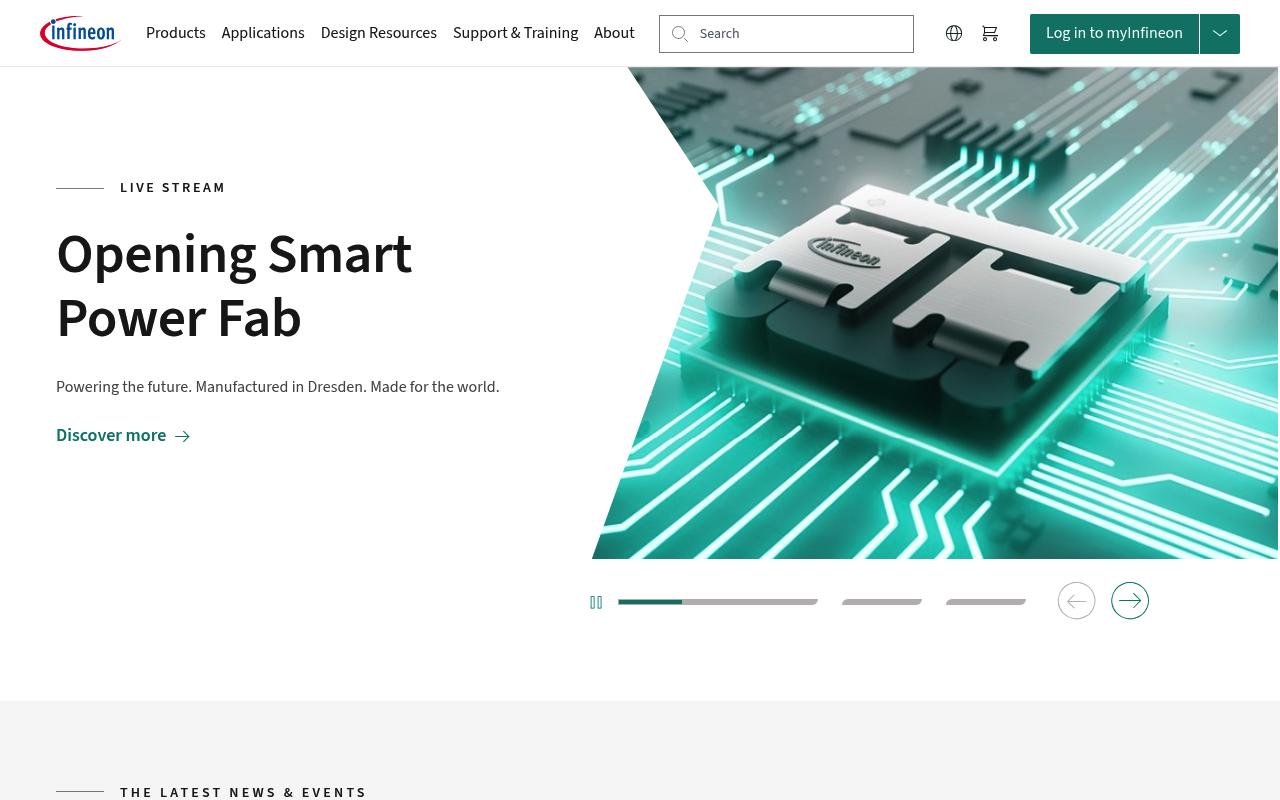This screenshot has width=1280, height=800.
Task: Click the chip hero image
Action: click(935, 313)
